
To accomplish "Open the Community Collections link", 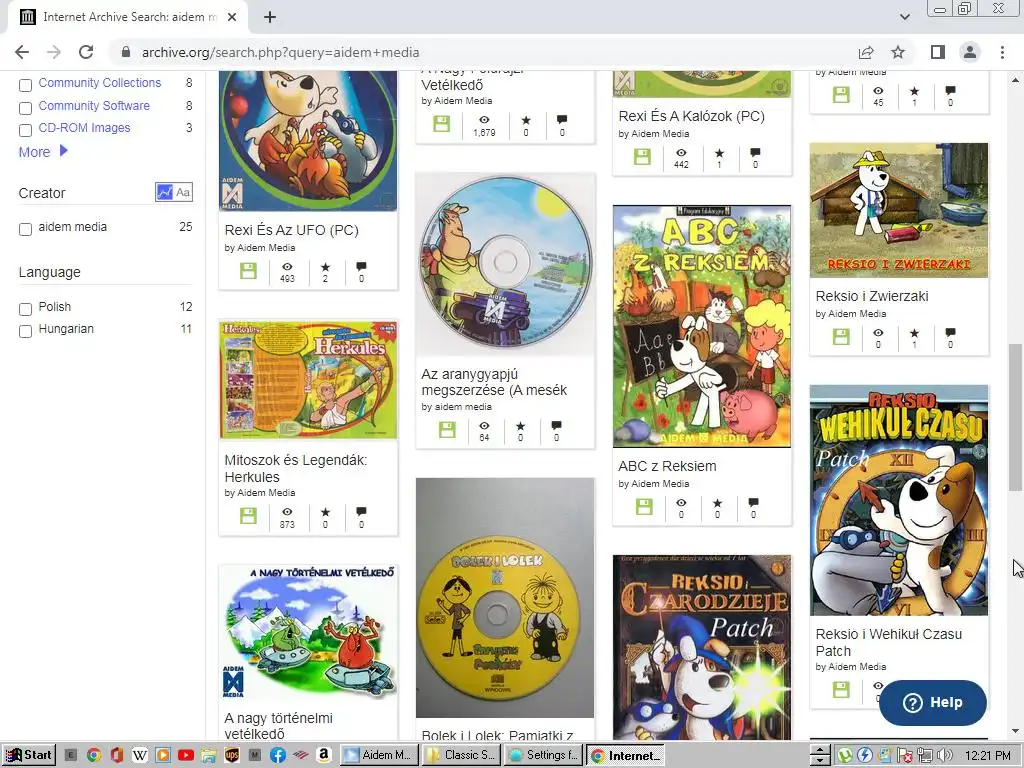I will coord(99,83).
